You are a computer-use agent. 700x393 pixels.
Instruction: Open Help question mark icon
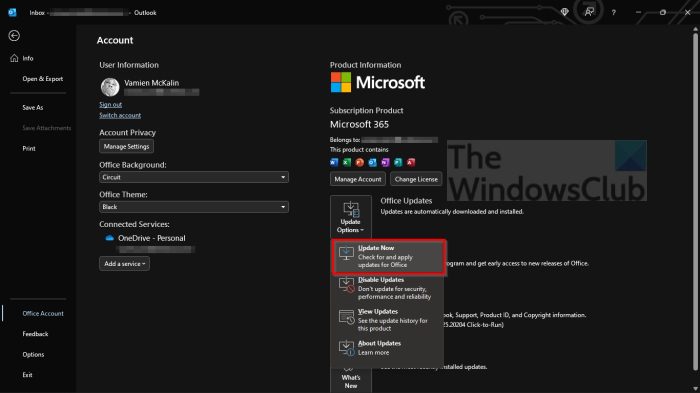point(614,13)
